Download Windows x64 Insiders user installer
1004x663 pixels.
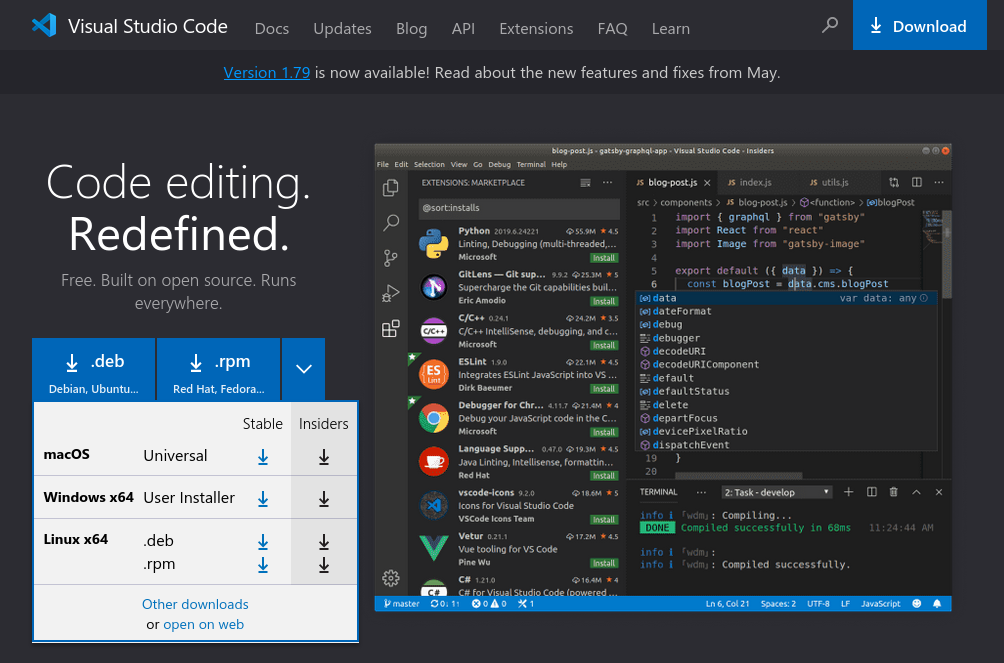323,498
